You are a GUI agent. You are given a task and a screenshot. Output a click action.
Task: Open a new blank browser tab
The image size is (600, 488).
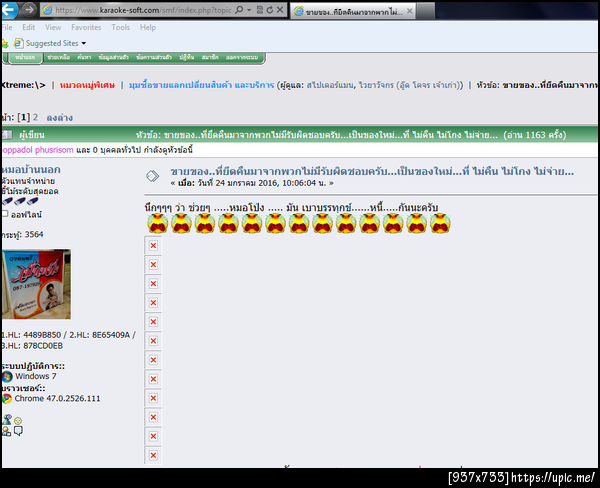coord(426,11)
